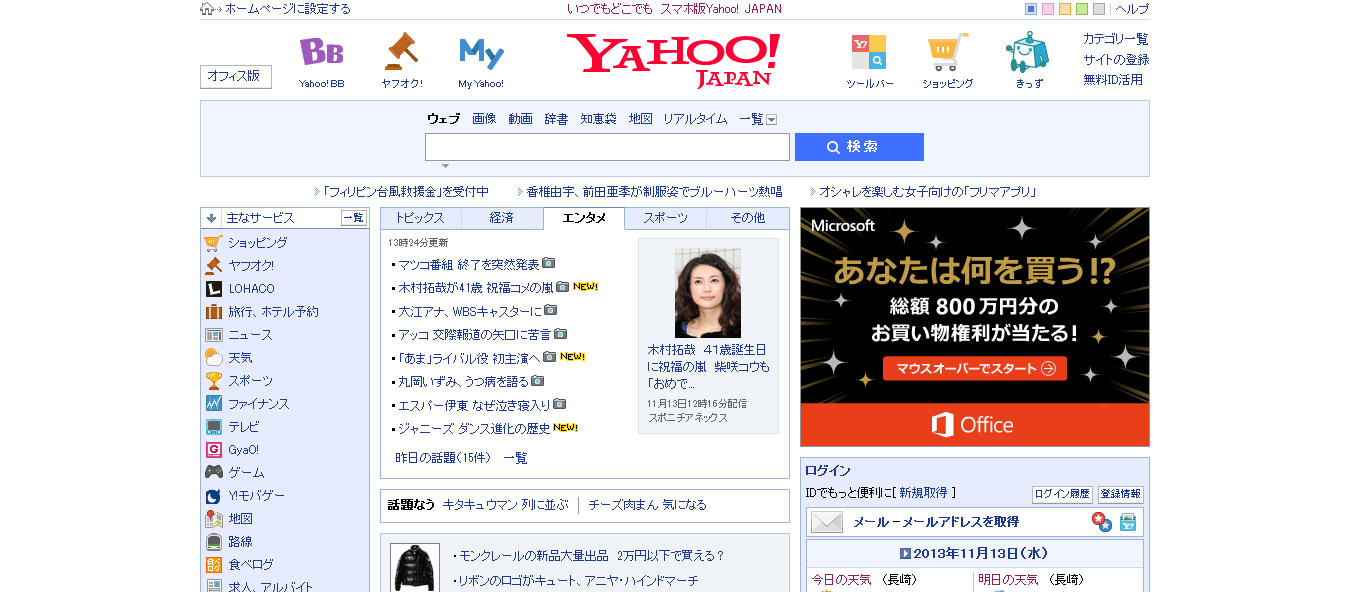Screen dimensions: 1349x592
Task: Open headline アッコ 交際報道の矢口に苦言
Action: [x=475, y=334]
